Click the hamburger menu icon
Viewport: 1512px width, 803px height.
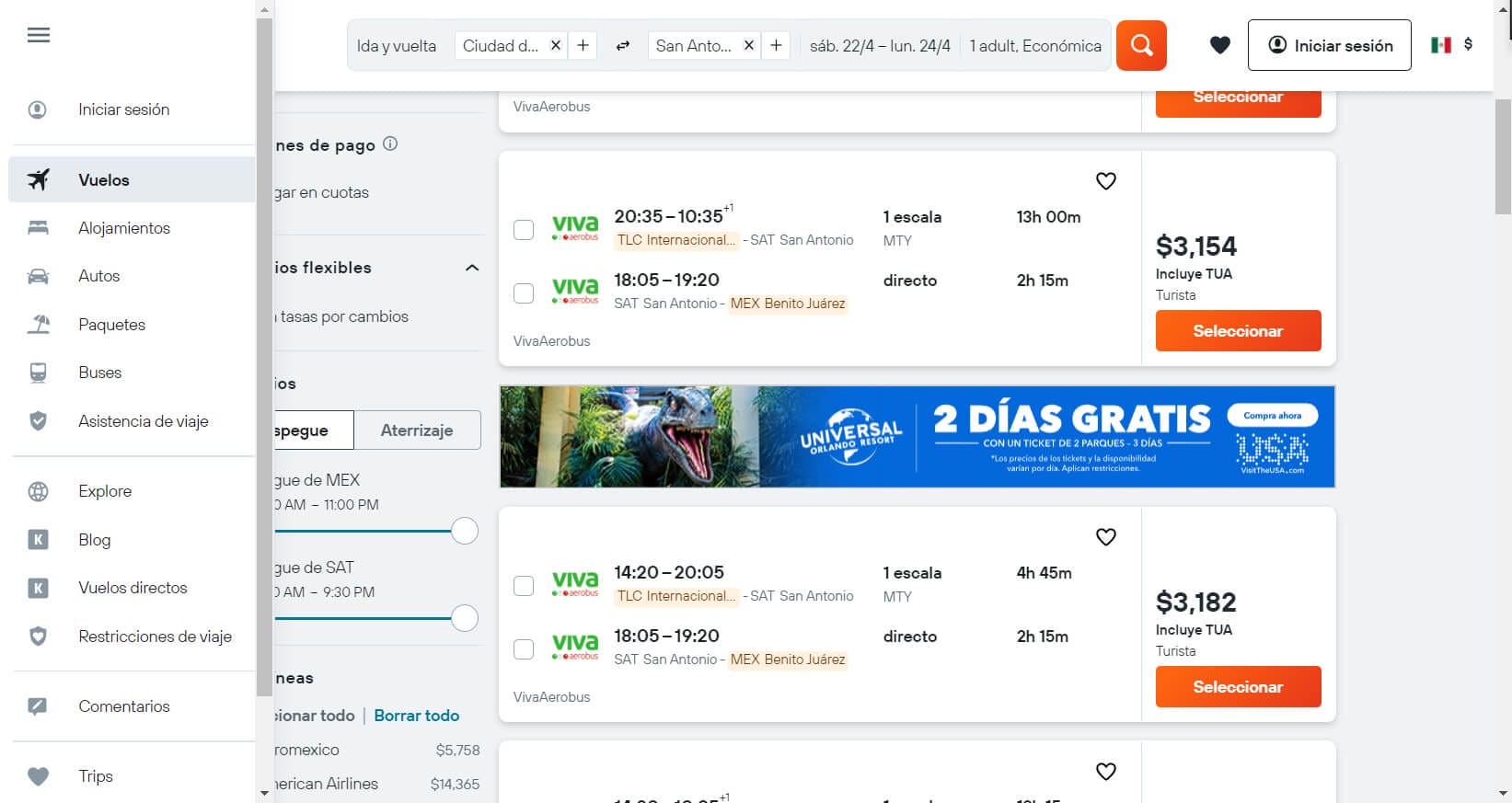click(39, 36)
